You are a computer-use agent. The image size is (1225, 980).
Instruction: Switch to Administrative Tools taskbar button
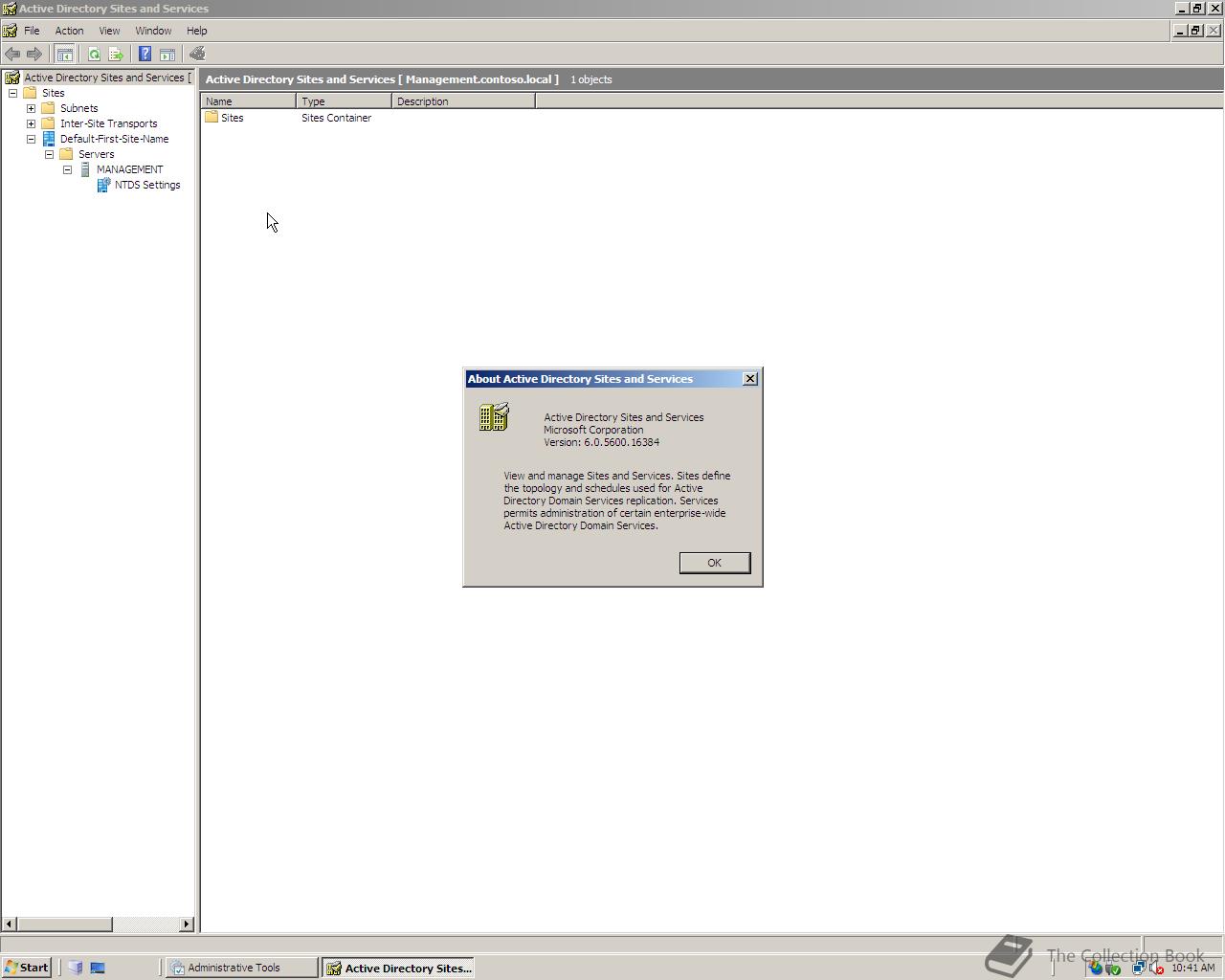click(x=241, y=968)
